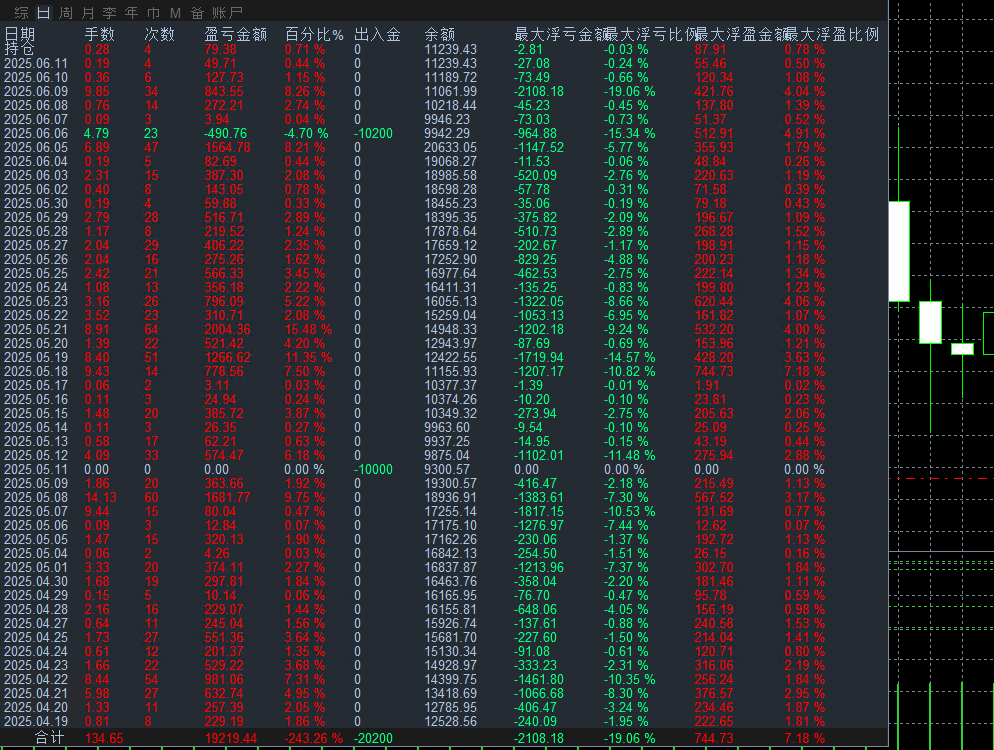Open the 备 tab
Image resolution: width=994 pixels, height=750 pixels.
(x=197, y=13)
